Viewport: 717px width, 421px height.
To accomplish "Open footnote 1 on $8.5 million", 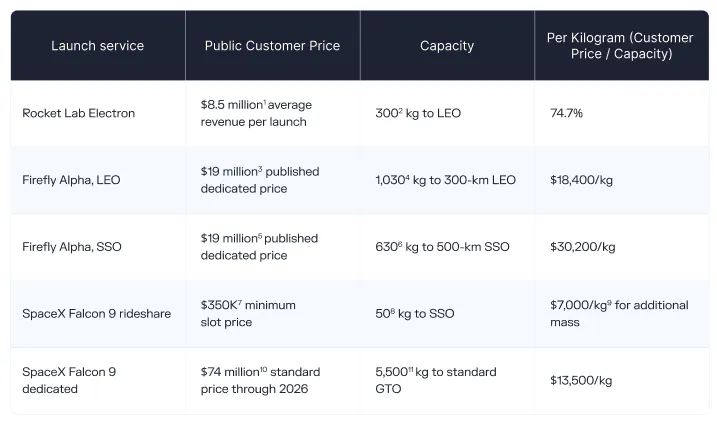I will coord(265,102).
